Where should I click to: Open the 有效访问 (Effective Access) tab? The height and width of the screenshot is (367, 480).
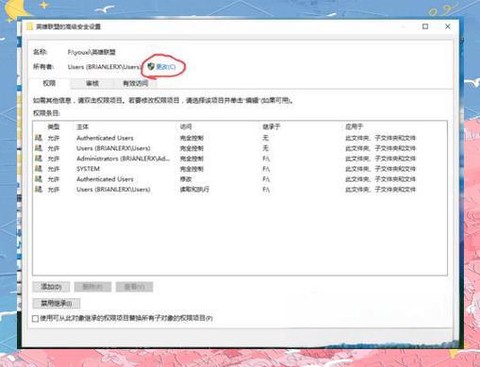(x=135, y=83)
